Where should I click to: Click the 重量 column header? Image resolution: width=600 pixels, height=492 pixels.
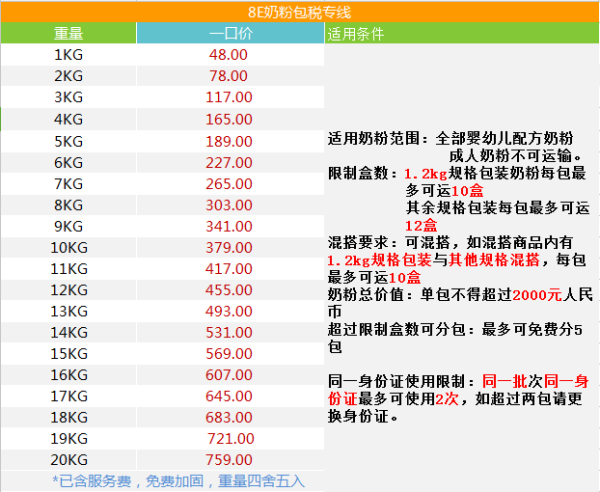[68, 33]
